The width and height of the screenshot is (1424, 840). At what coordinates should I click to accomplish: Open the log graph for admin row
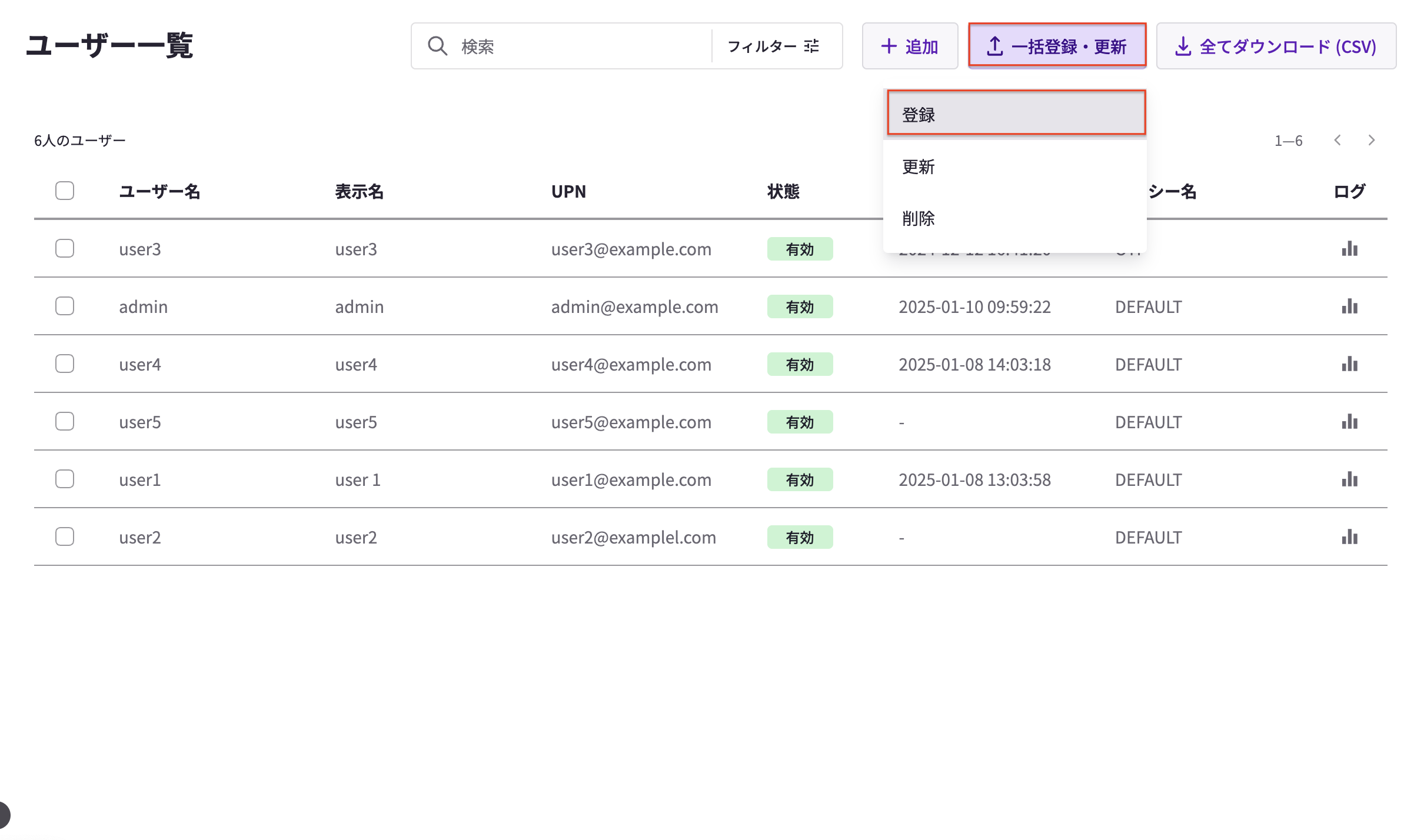tap(1349, 306)
